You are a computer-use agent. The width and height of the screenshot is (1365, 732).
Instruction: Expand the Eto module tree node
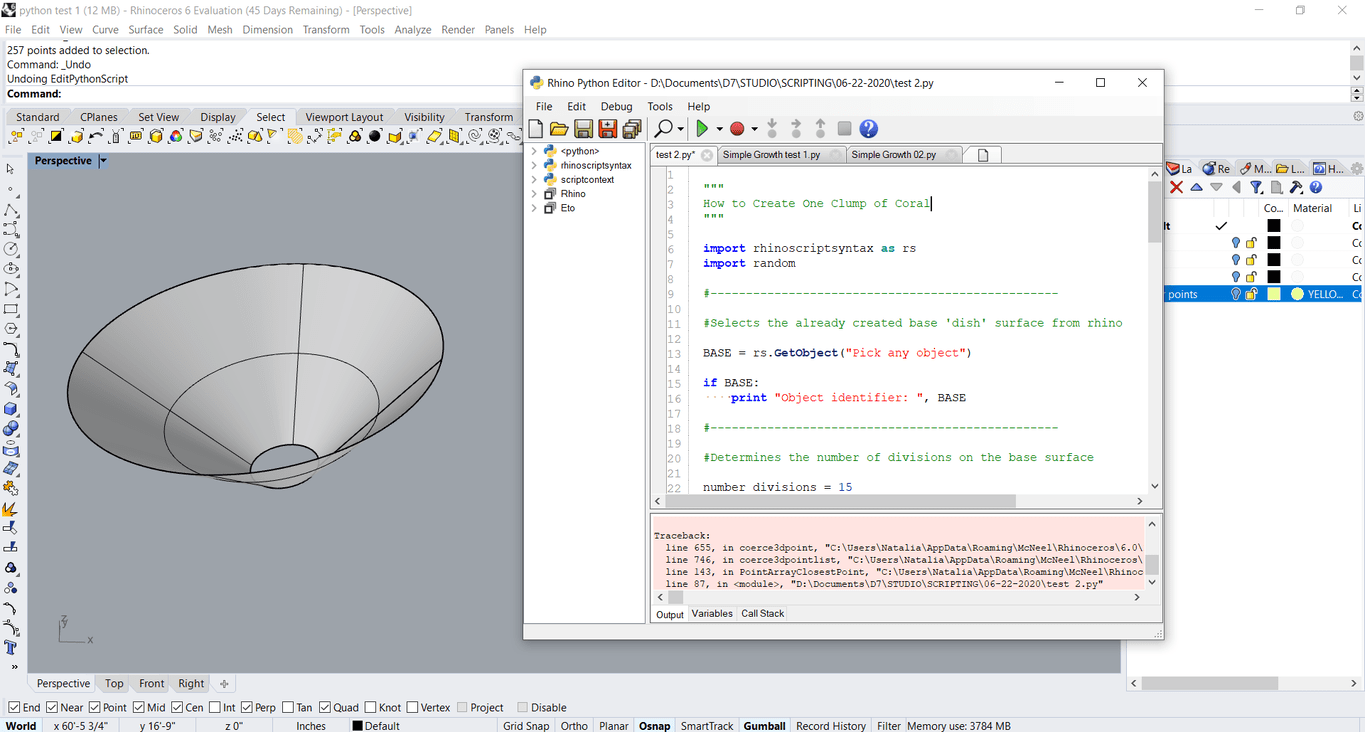tap(534, 208)
